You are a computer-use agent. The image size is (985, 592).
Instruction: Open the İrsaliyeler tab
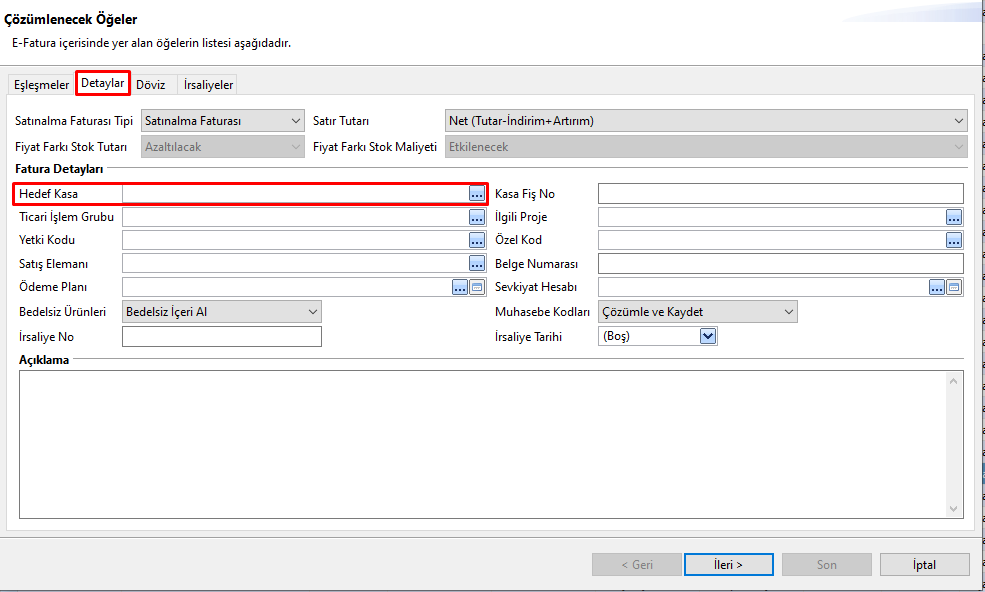208,85
